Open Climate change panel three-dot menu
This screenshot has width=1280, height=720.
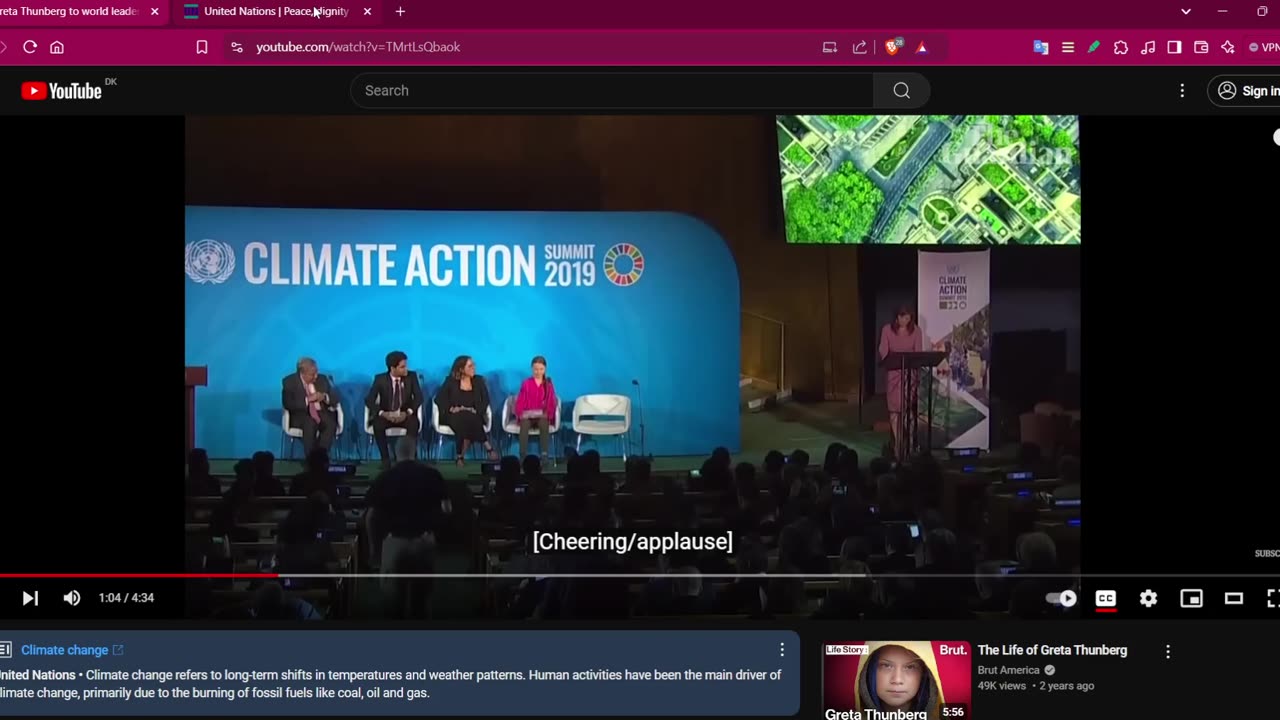point(782,650)
